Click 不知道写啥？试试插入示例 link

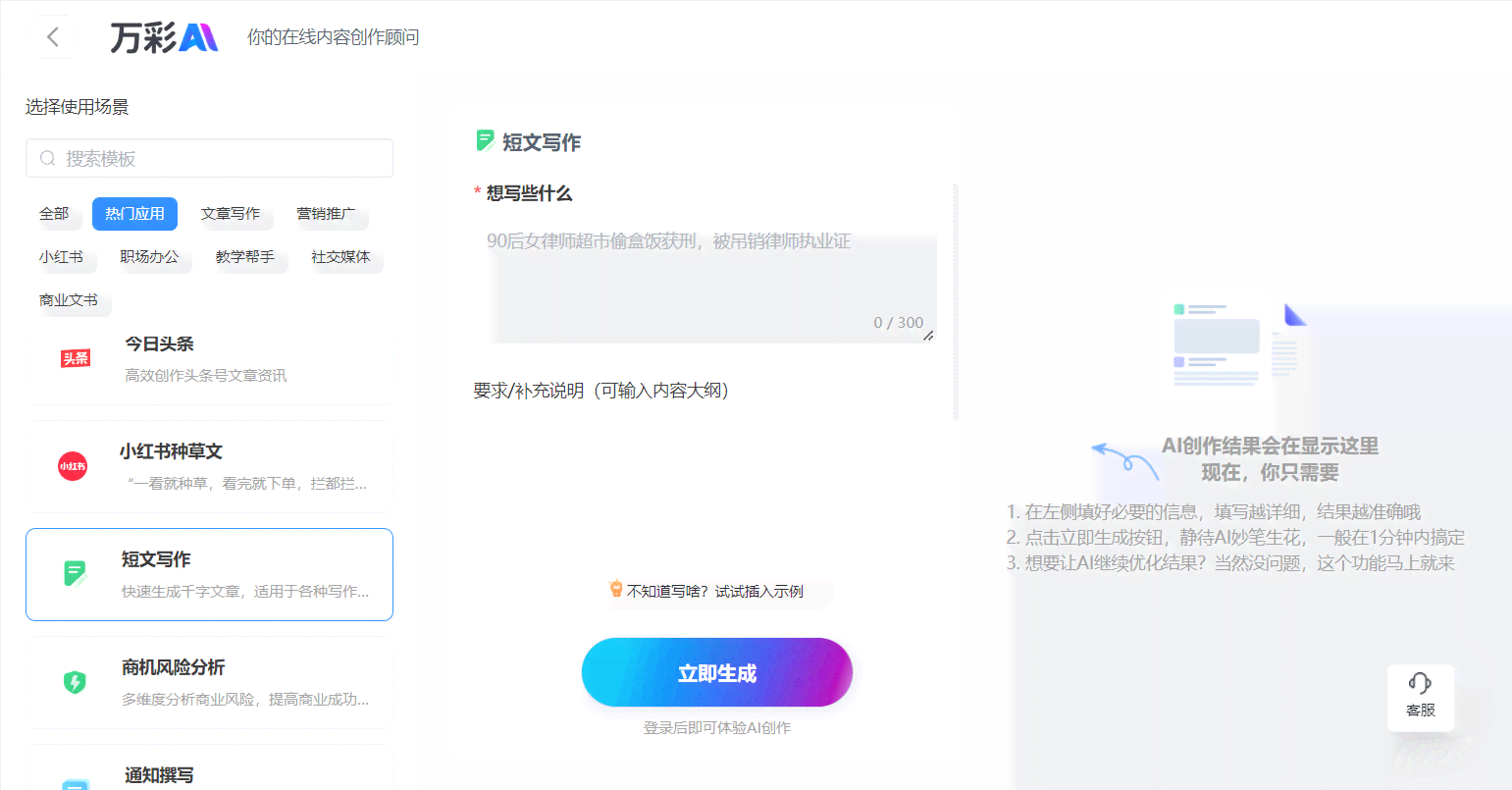click(714, 591)
